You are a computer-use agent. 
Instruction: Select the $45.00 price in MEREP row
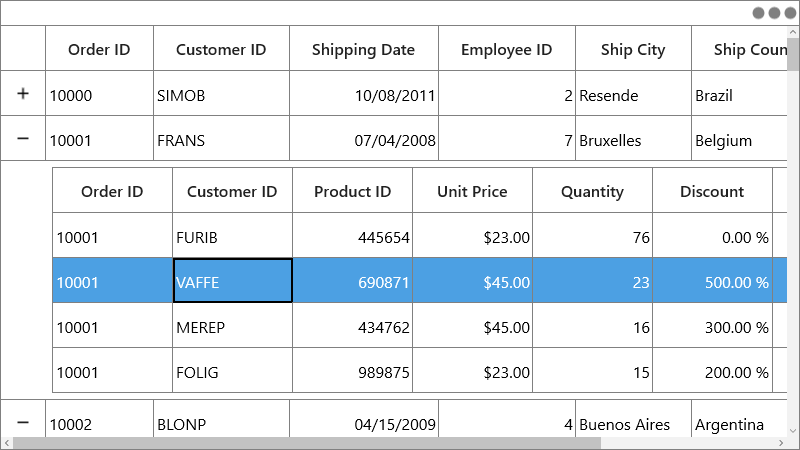472,325
